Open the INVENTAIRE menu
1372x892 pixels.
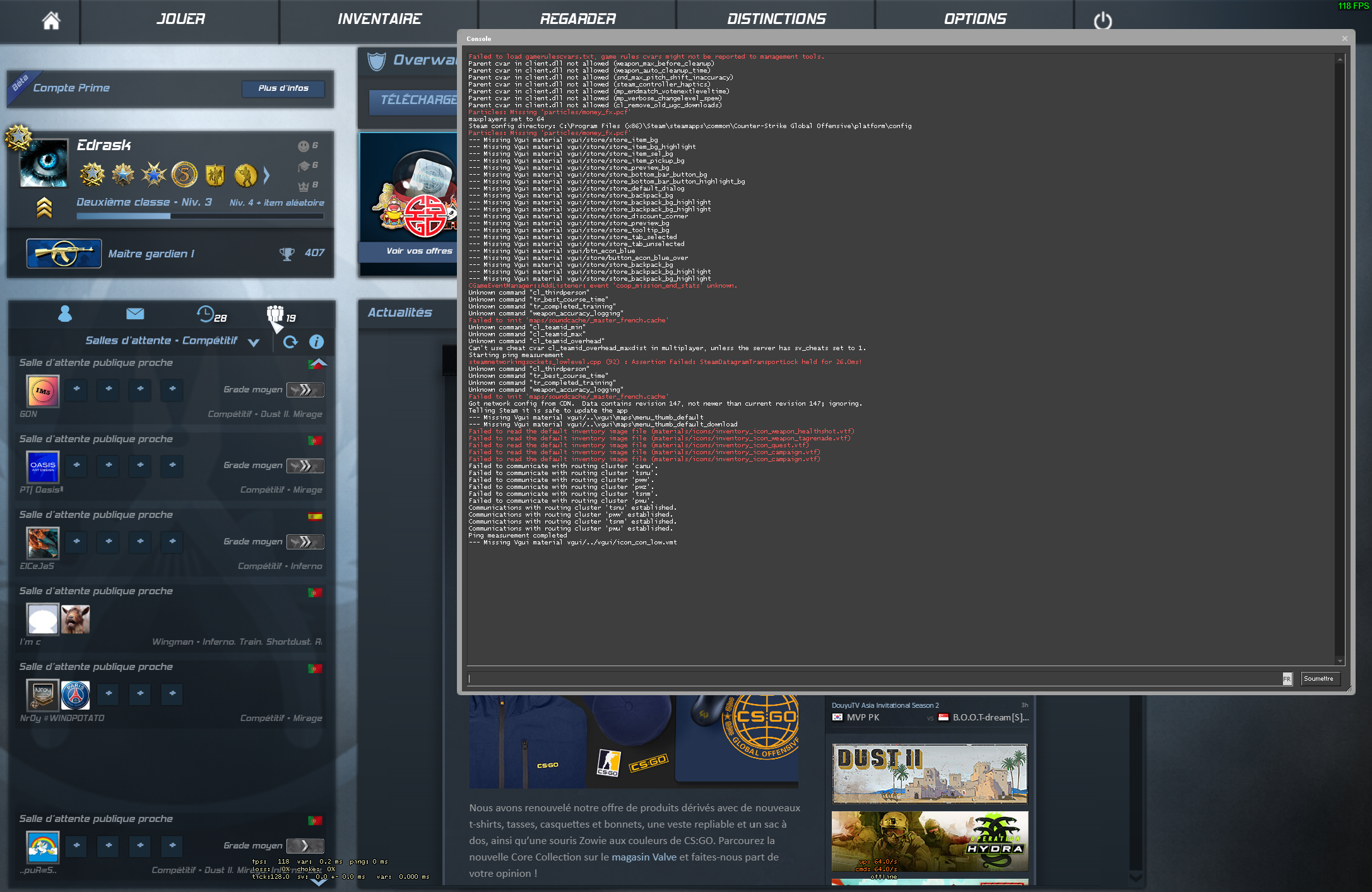379,19
